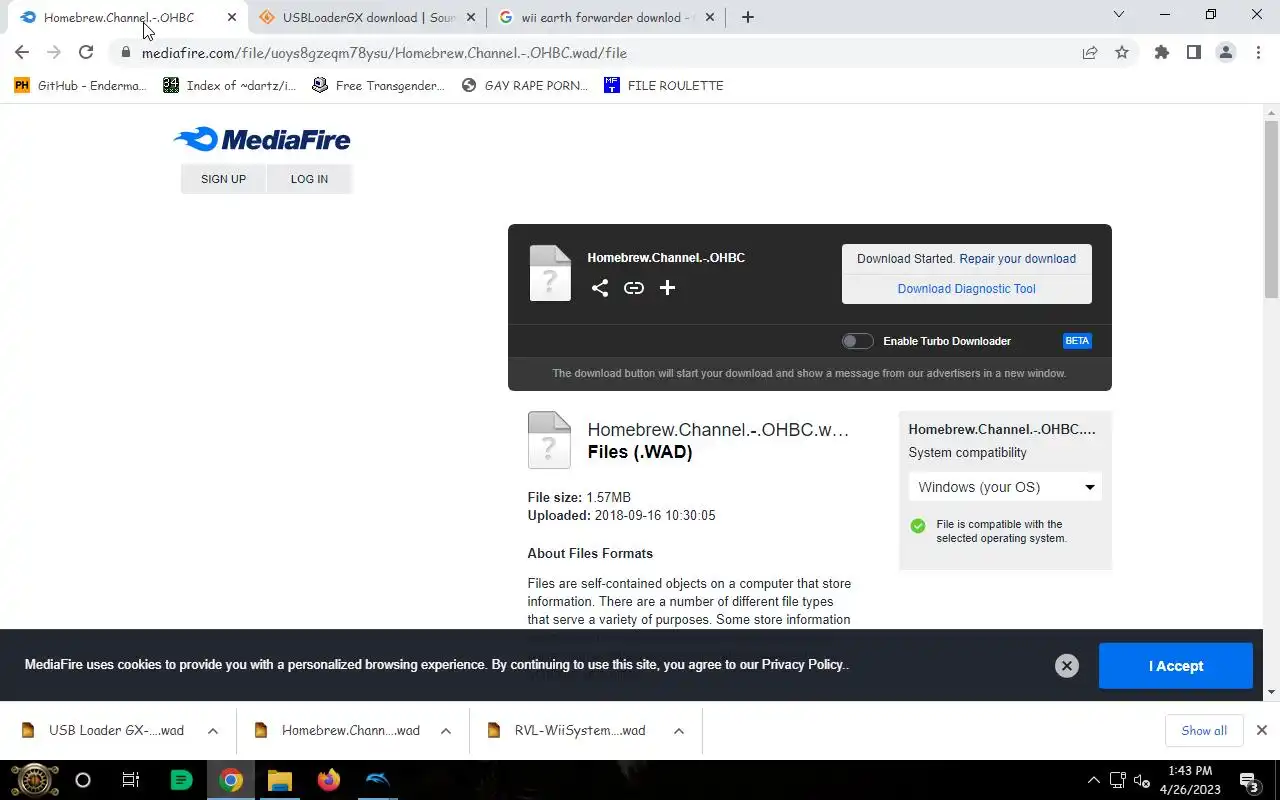The width and height of the screenshot is (1280, 800).
Task: Click Privacy Policy text in cookie banner
Action: pyautogui.click(x=804, y=665)
